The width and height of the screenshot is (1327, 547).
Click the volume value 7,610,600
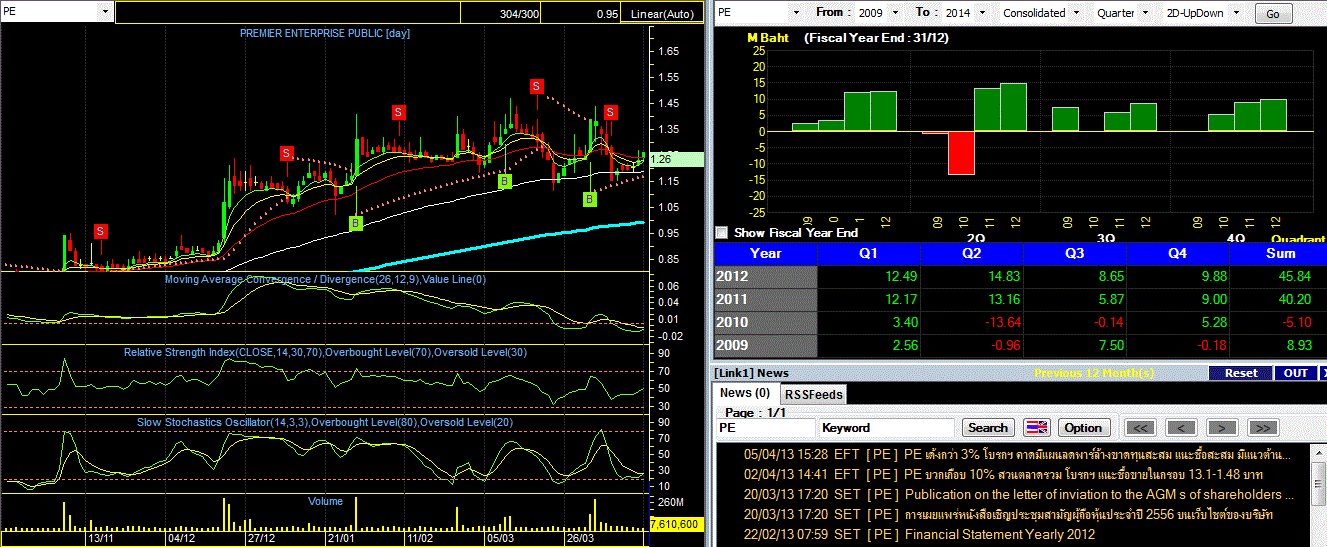pyautogui.click(x=675, y=523)
